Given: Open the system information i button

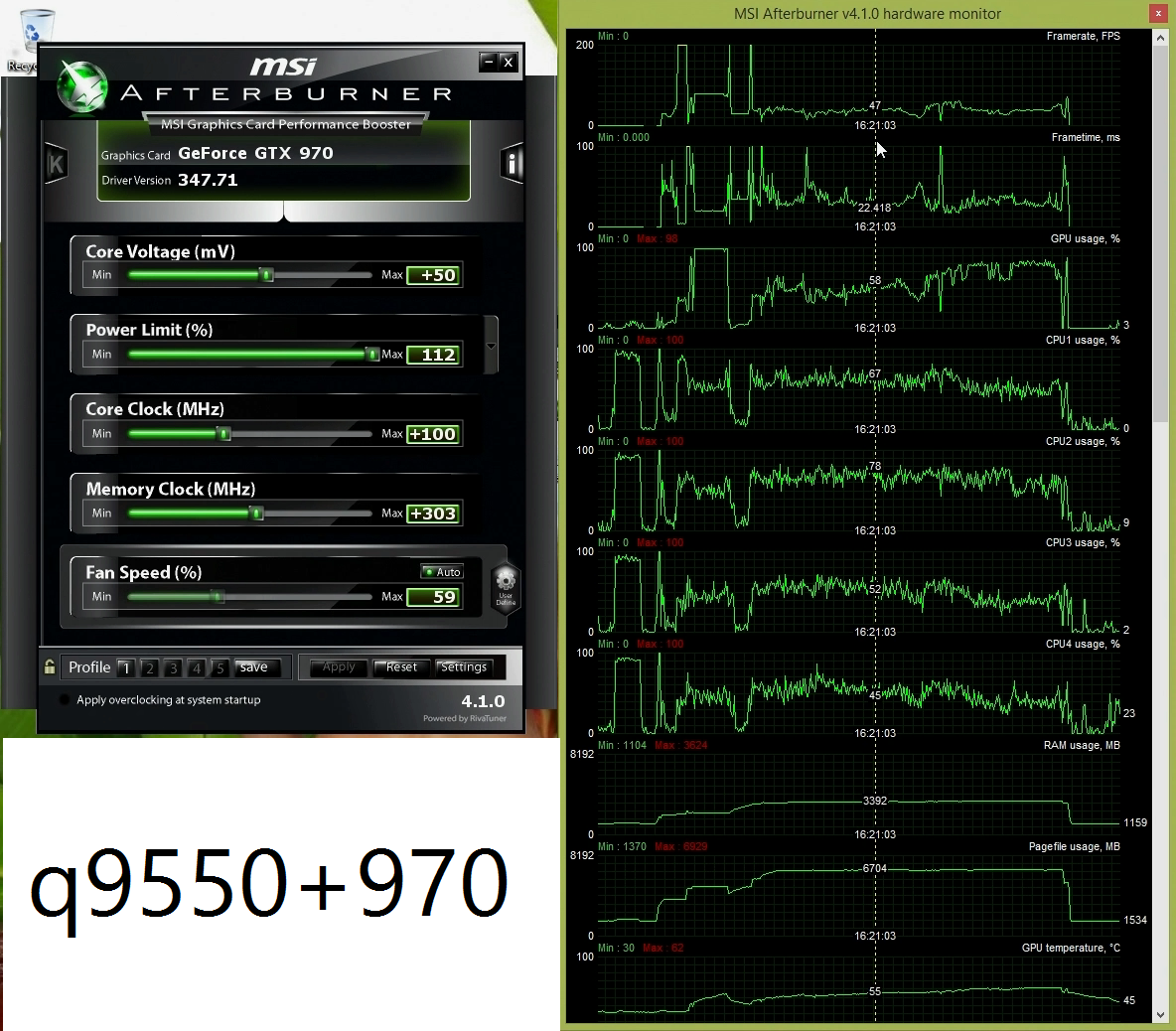Looking at the screenshot, I should [x=512, y=163].
